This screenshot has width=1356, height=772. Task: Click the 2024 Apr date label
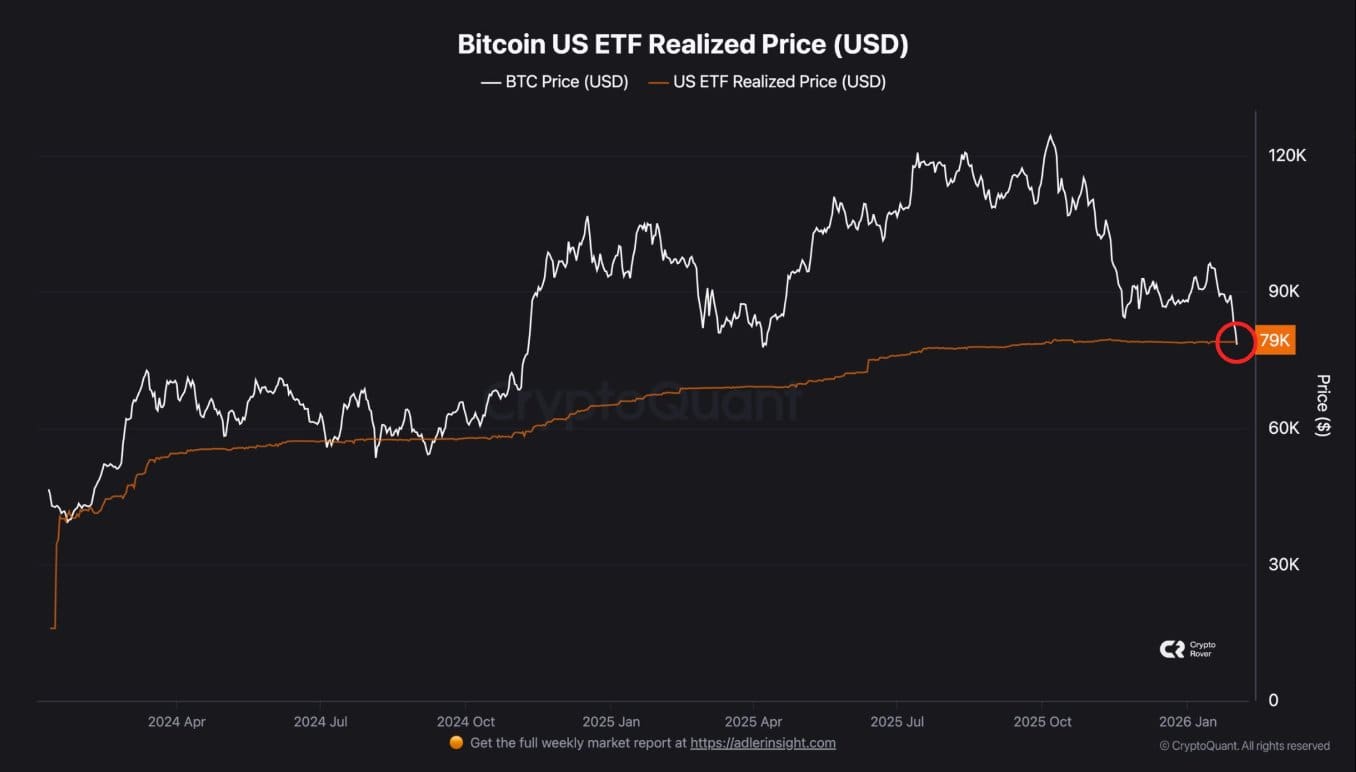pos(177,721)
